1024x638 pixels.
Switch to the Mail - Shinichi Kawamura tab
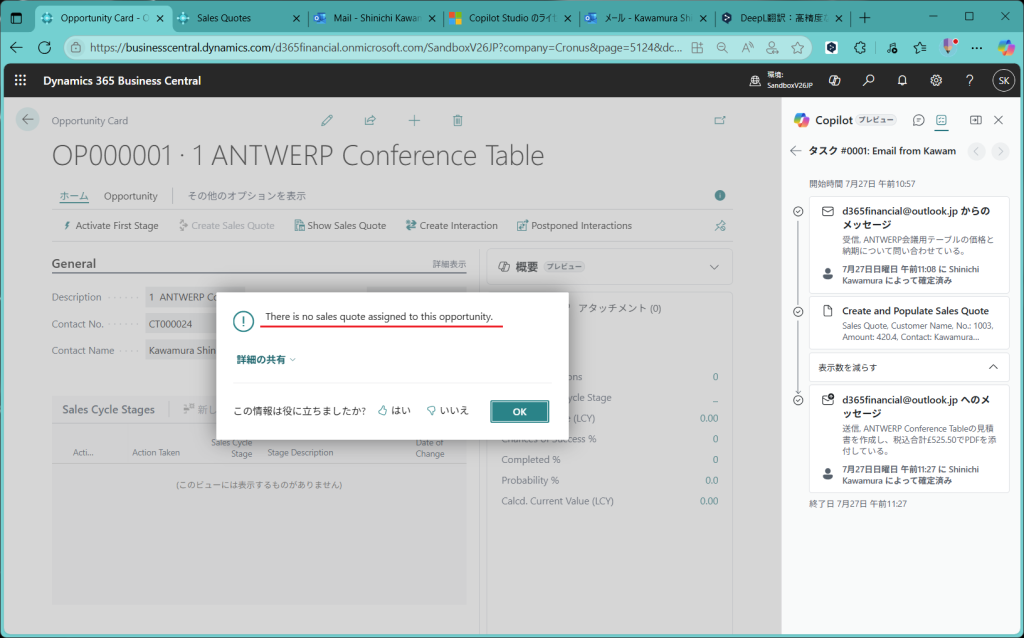pos(375,18)
